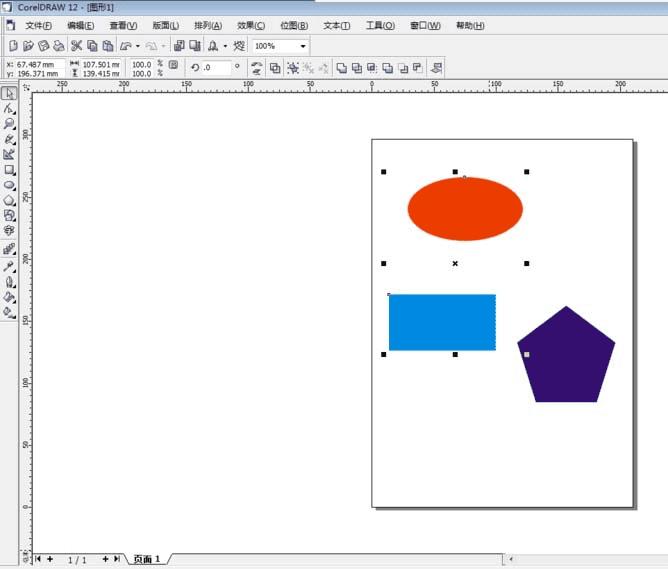Click the add page plus button

[50, 559]
